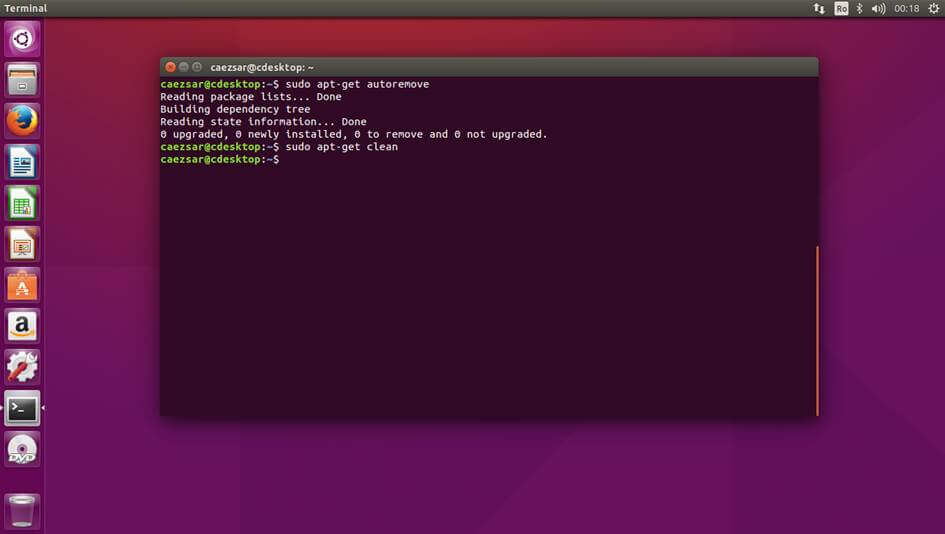Open LibreOffice Impress presentation app
This screenshot has width=945, height=534.
point(22,244)
